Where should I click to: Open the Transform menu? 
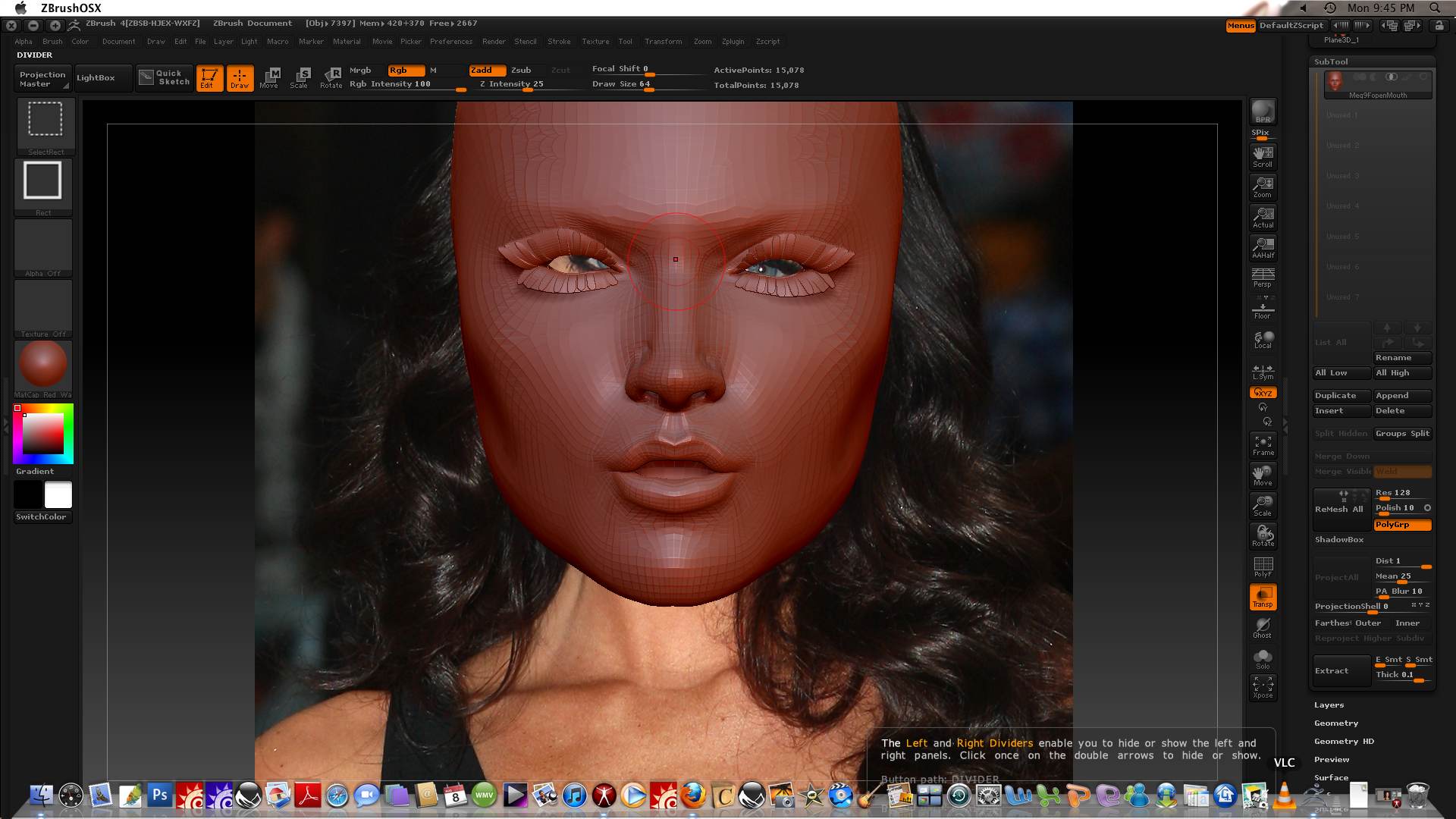click(x=664, y=42)
